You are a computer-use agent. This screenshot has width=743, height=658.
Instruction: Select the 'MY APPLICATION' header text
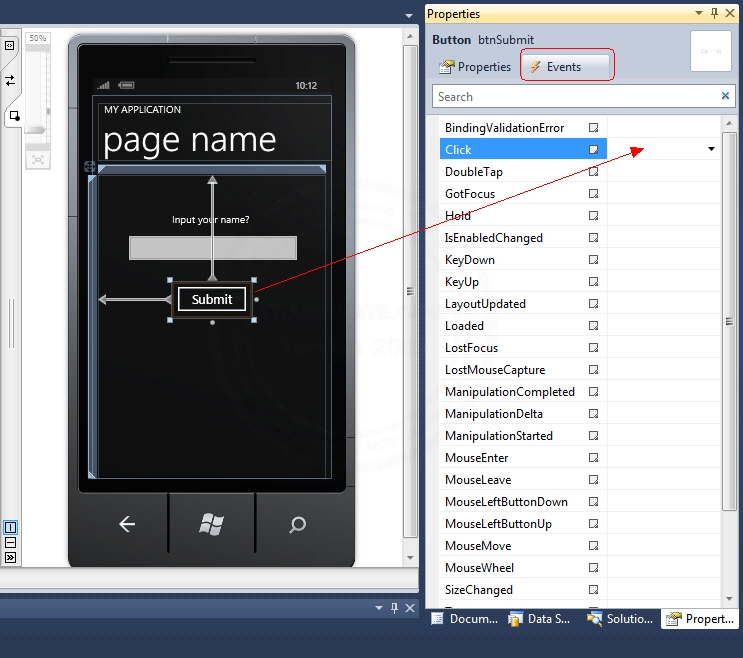click(142, 109)
